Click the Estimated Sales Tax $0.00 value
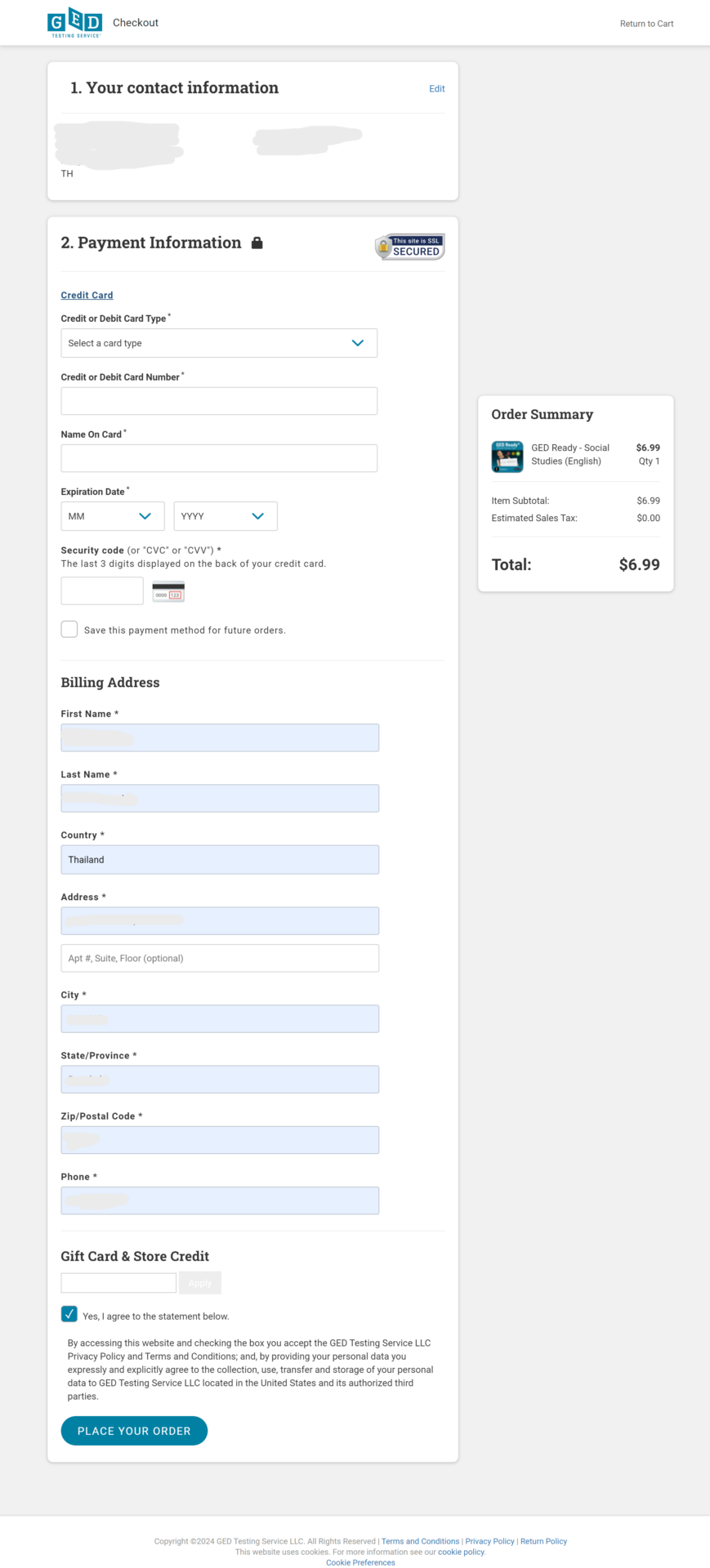This screenshot has width=710, height=1568. point(648,518)
